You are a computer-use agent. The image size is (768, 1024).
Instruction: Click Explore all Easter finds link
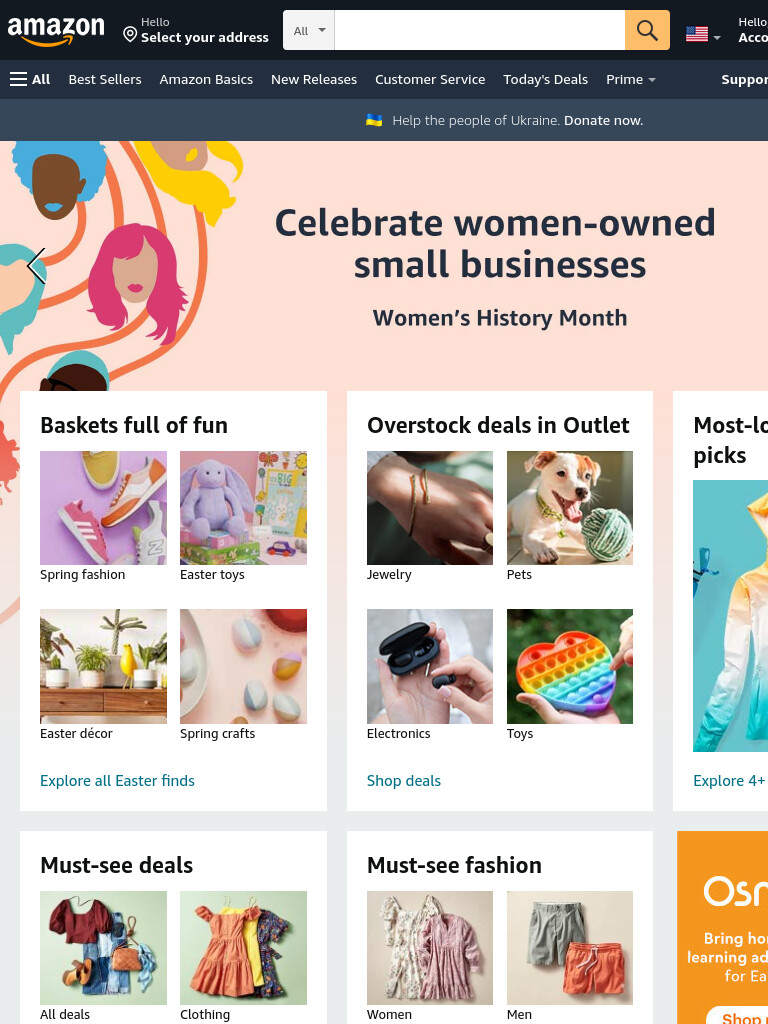118,780
